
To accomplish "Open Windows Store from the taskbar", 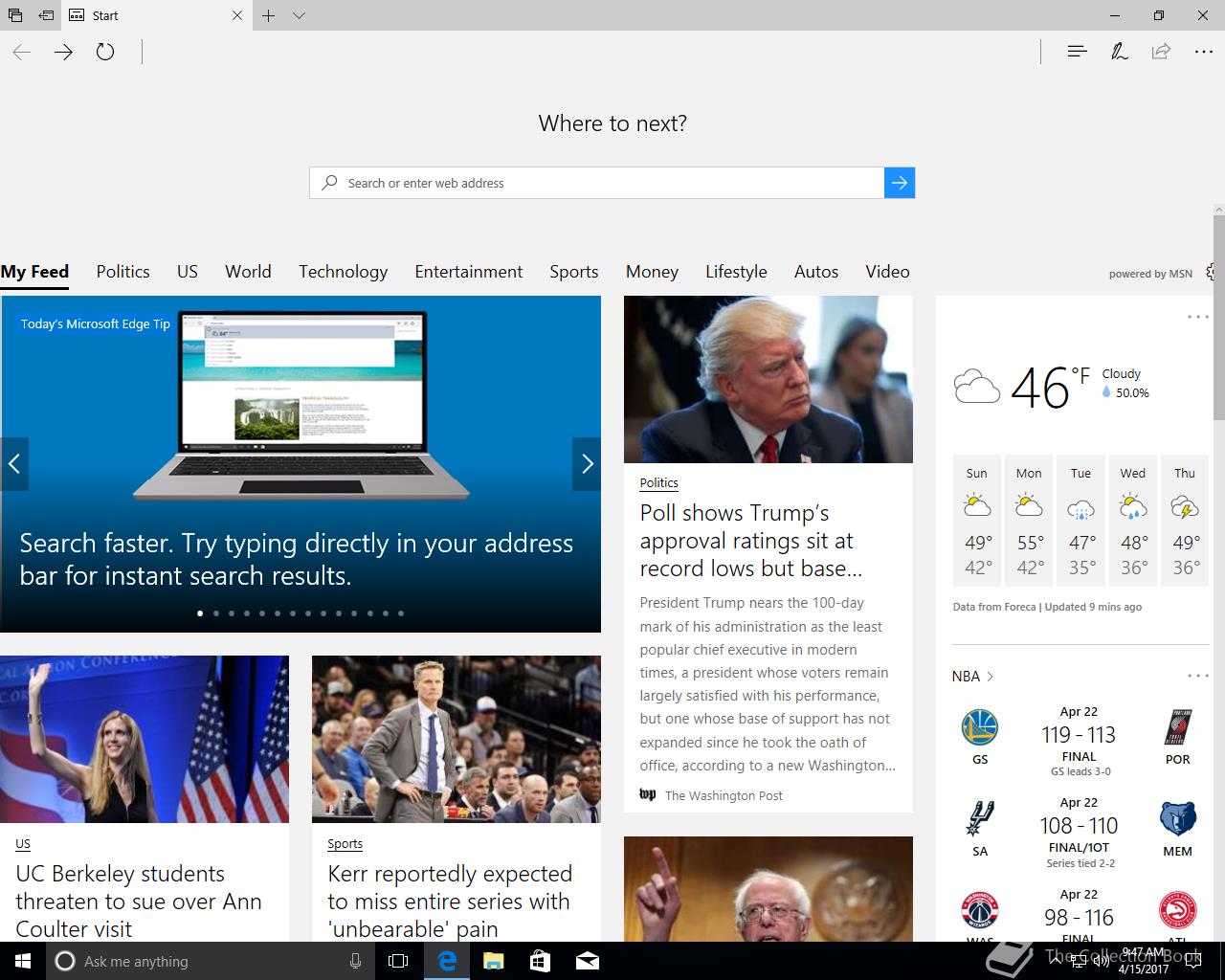I will click(540, 961).
